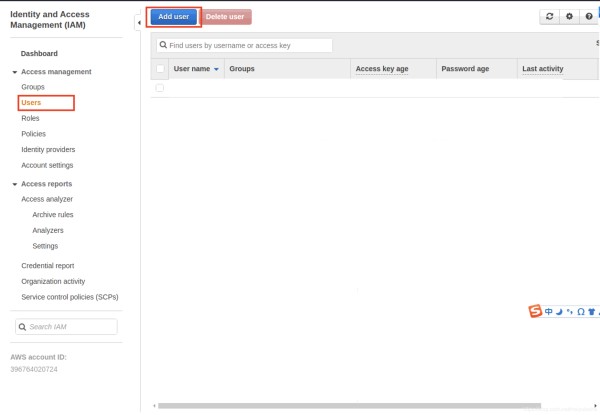Open Identity providers page
The image size is (600, 415).
(48, 150)
